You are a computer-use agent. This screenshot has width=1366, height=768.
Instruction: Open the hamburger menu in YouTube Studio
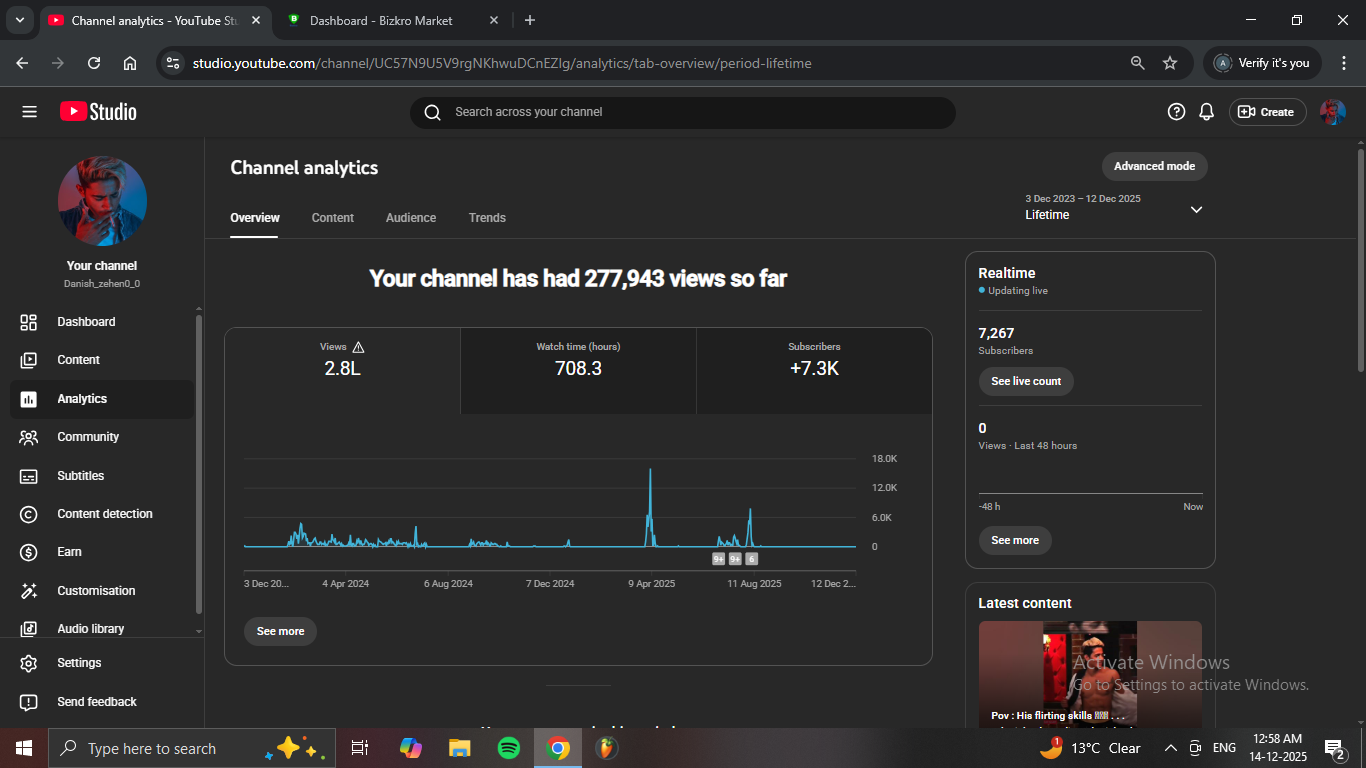[29, 112]
